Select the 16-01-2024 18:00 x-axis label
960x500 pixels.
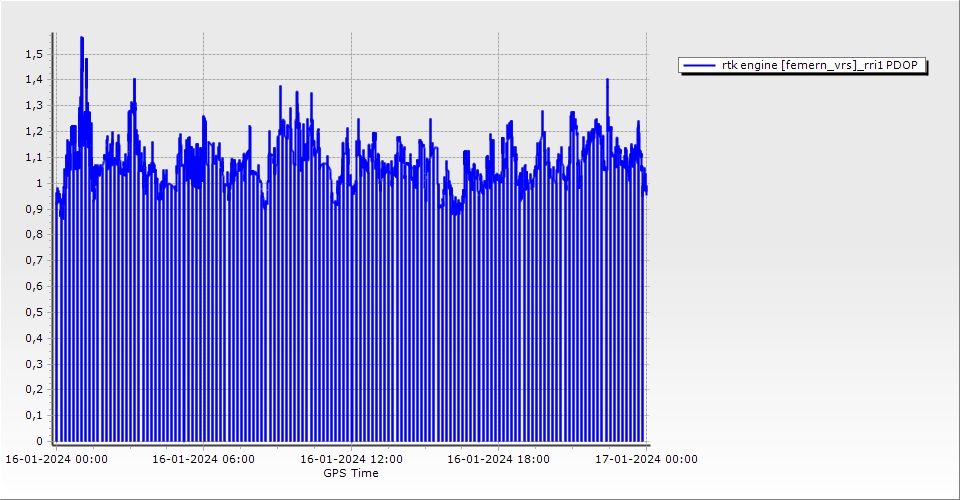[498, 459]
